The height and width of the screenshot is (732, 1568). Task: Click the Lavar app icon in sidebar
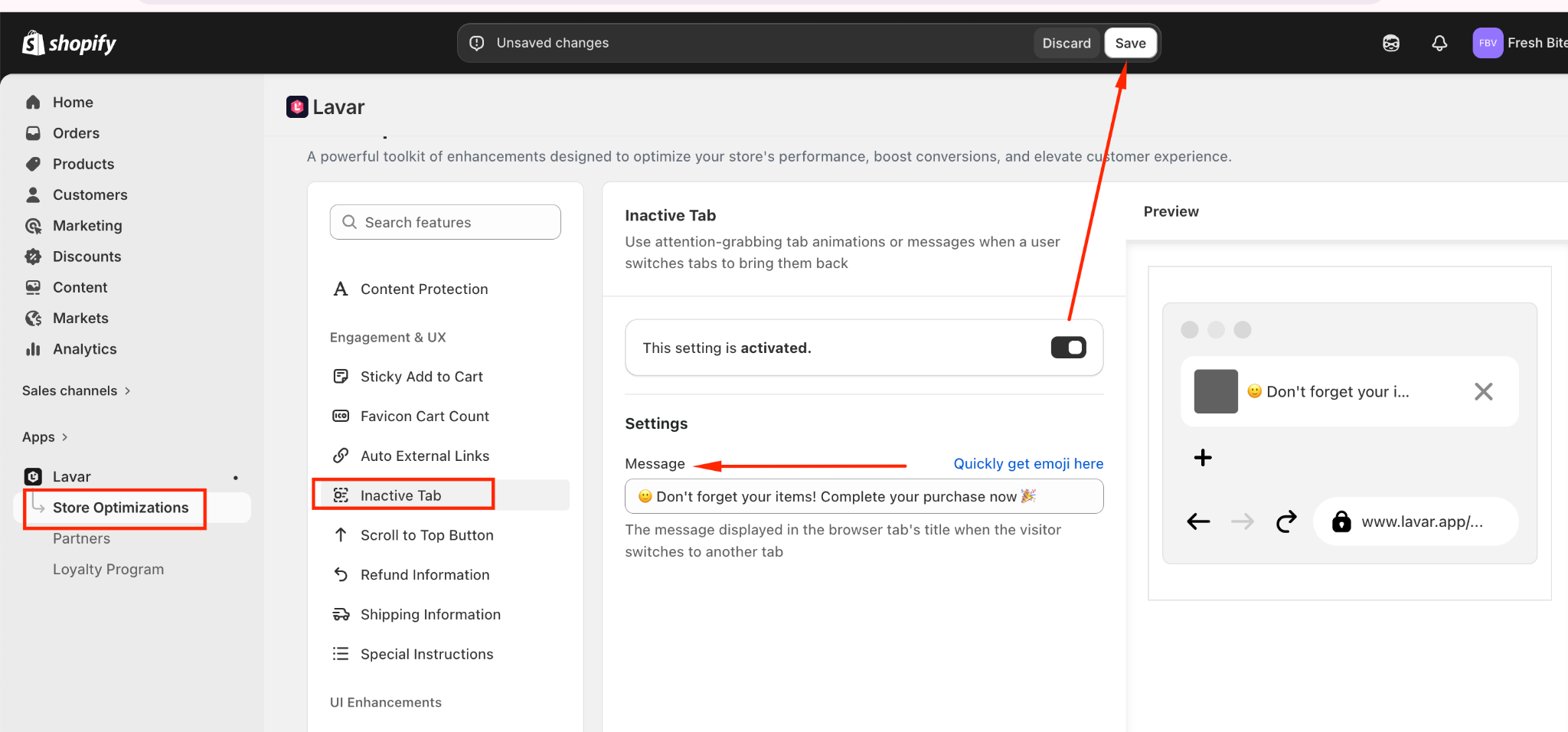click(33, 476)
